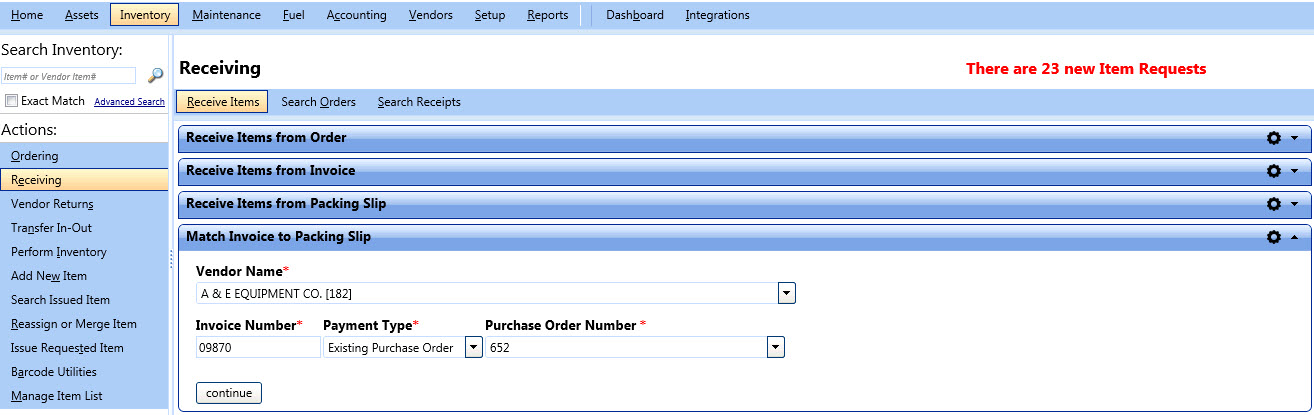Expand the Receive Items from Order panel arrow
Screen dimensions: 1314x415
pos(1295,138)
